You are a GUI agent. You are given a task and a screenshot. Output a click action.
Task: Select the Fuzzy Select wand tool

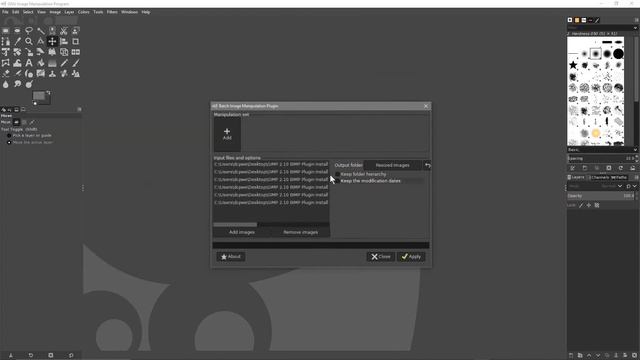[41, 31]
